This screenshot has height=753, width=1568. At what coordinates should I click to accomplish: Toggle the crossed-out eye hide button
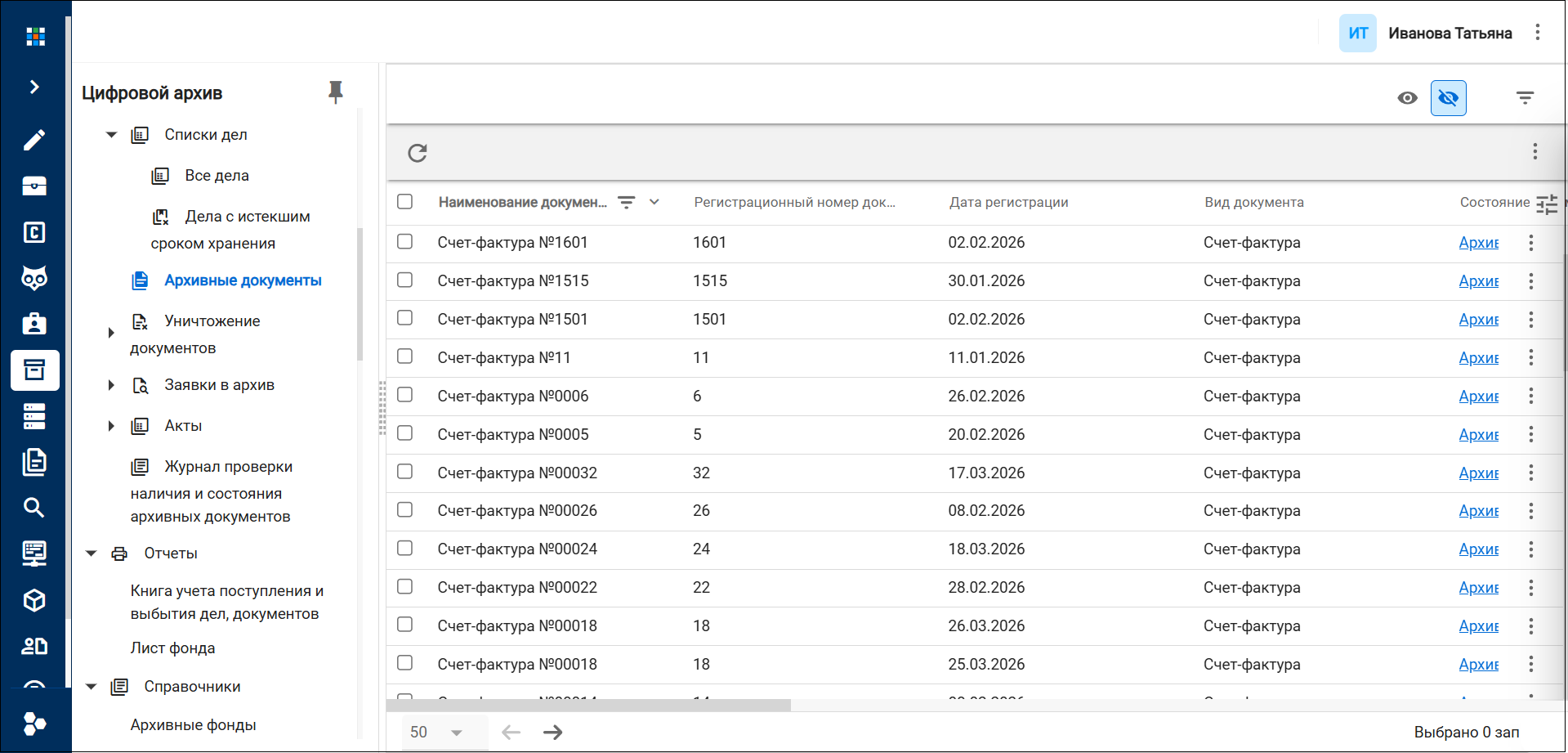pyautogui.click(x=1449, y=98)
